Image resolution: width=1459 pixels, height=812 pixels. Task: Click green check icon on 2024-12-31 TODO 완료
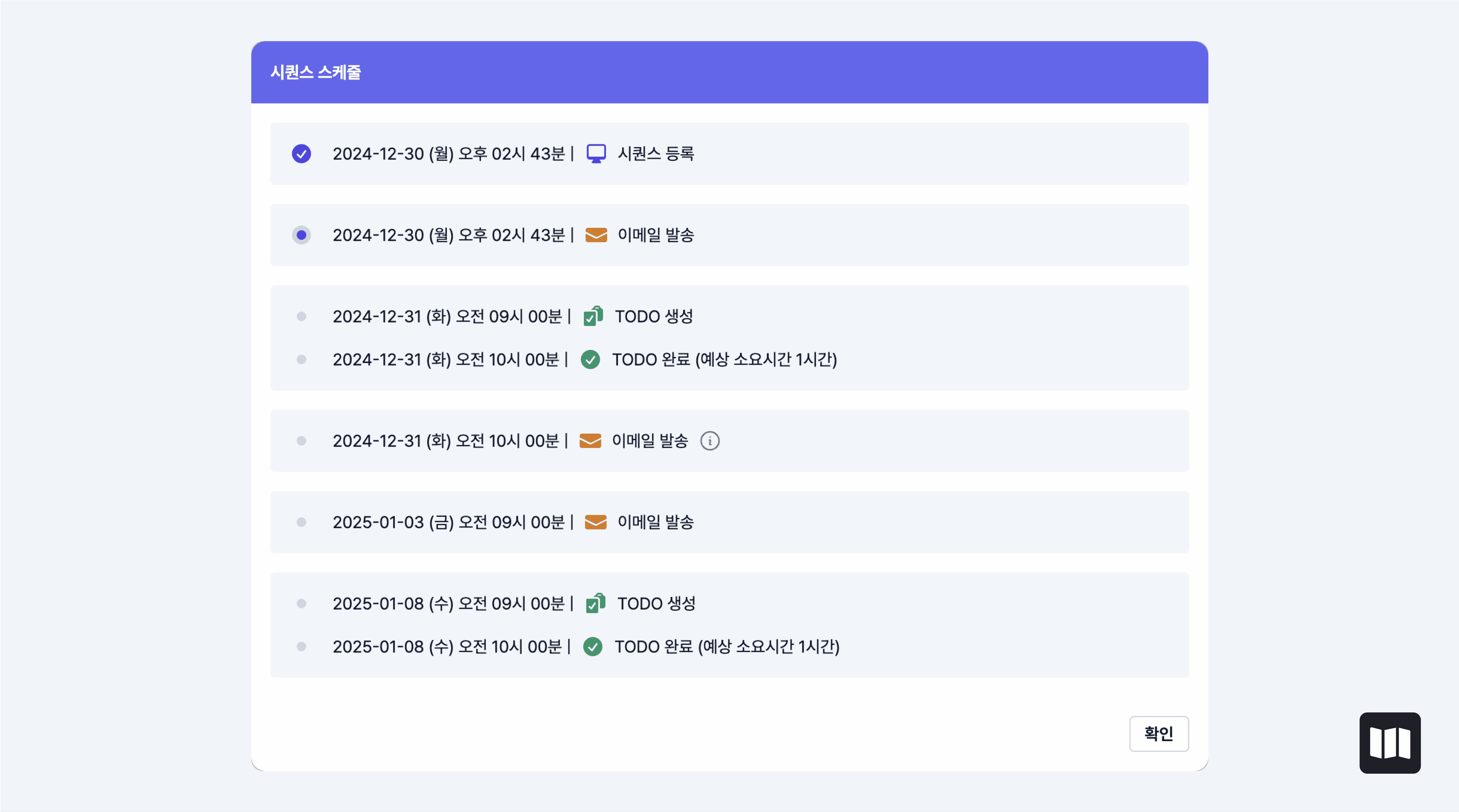coord(590,360)
